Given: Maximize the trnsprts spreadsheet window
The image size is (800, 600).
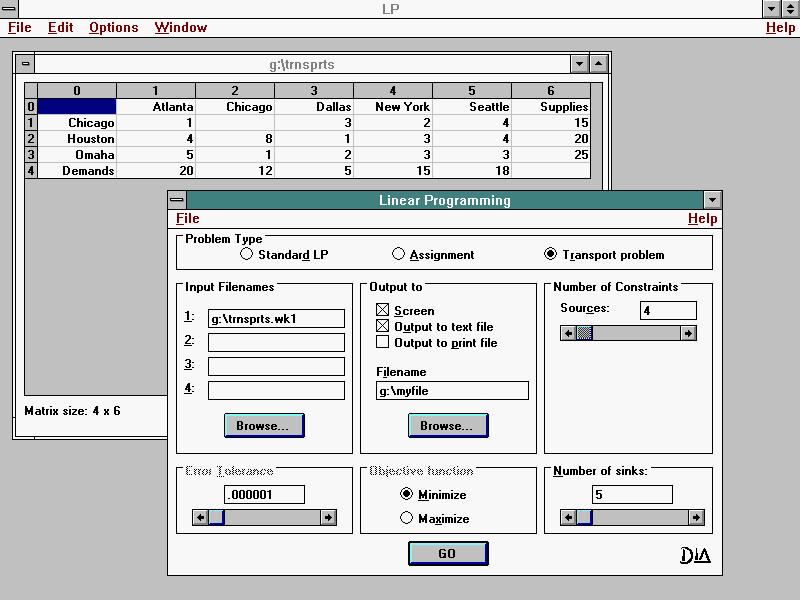Looking at the screenshot, I should click(x=599, y=64).
